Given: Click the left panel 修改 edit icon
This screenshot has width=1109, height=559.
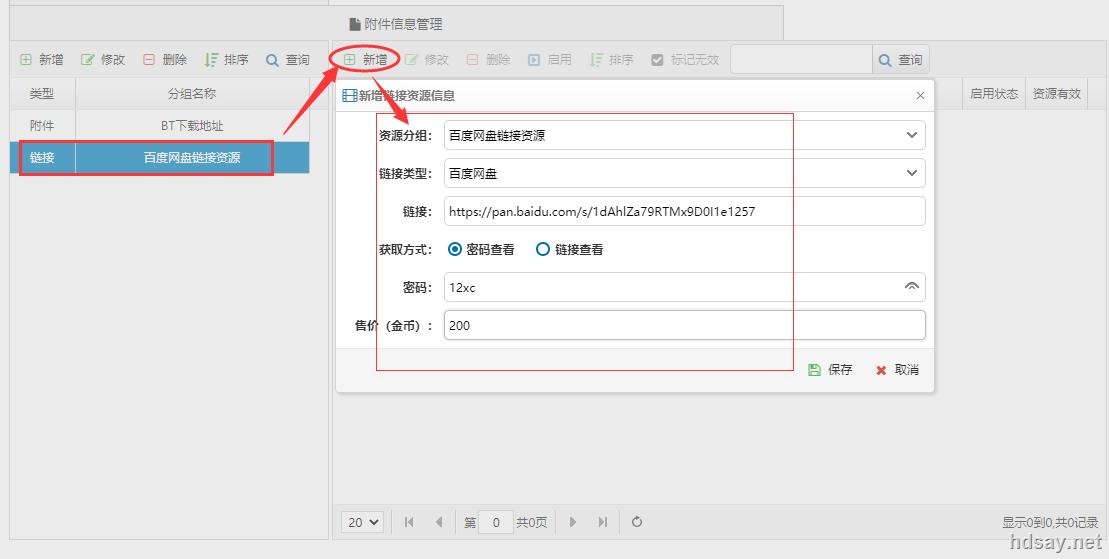Looking at the screenshot, I should pyautogui.click(x=88, y=60).
